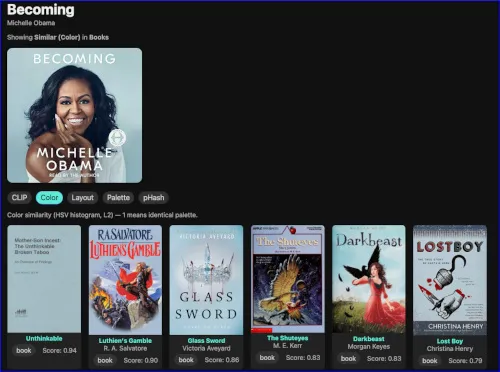Click the book tag under Unthinkable

(24, 351)
